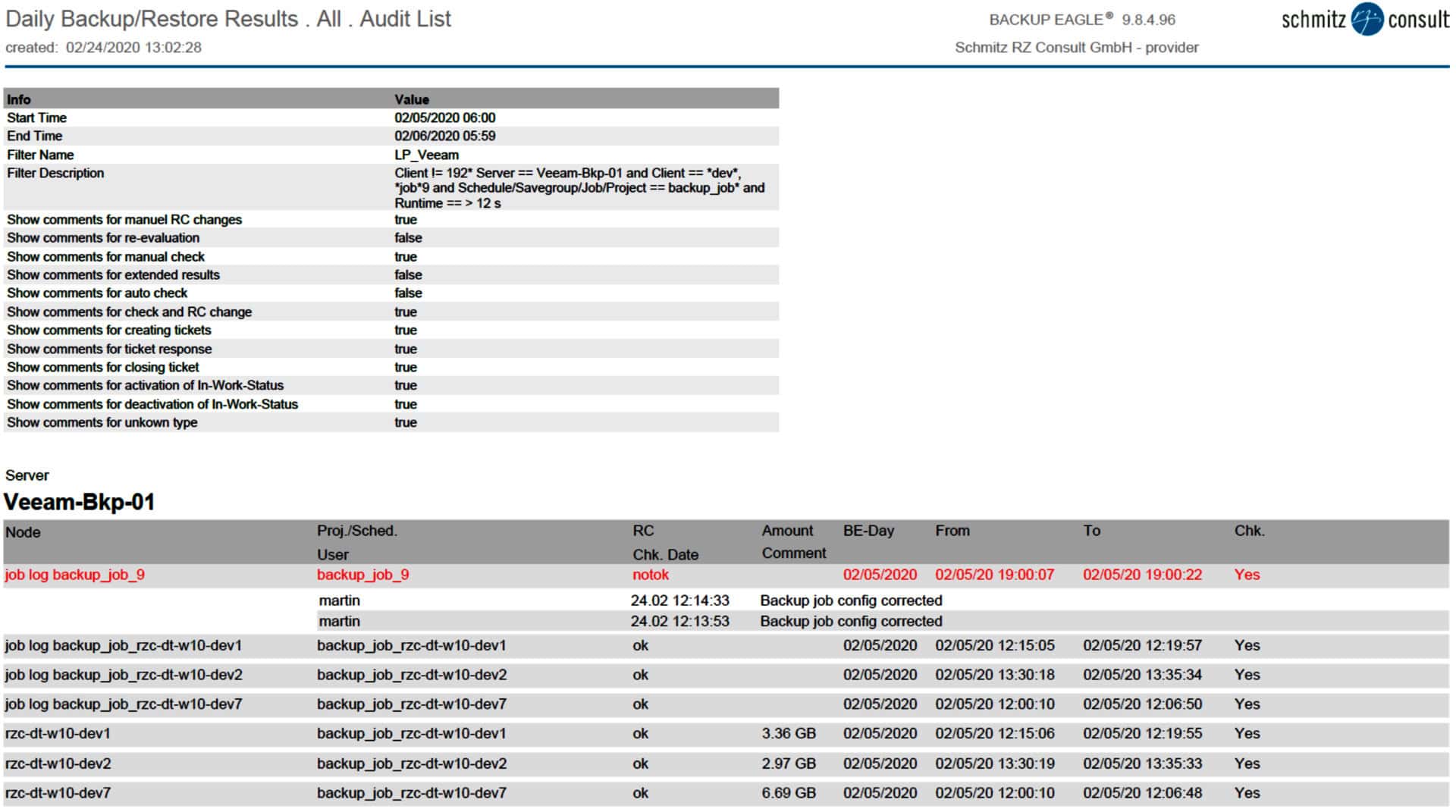
Task: Click the 6.69 GB amount value
Action: click(x=789, y=793)
